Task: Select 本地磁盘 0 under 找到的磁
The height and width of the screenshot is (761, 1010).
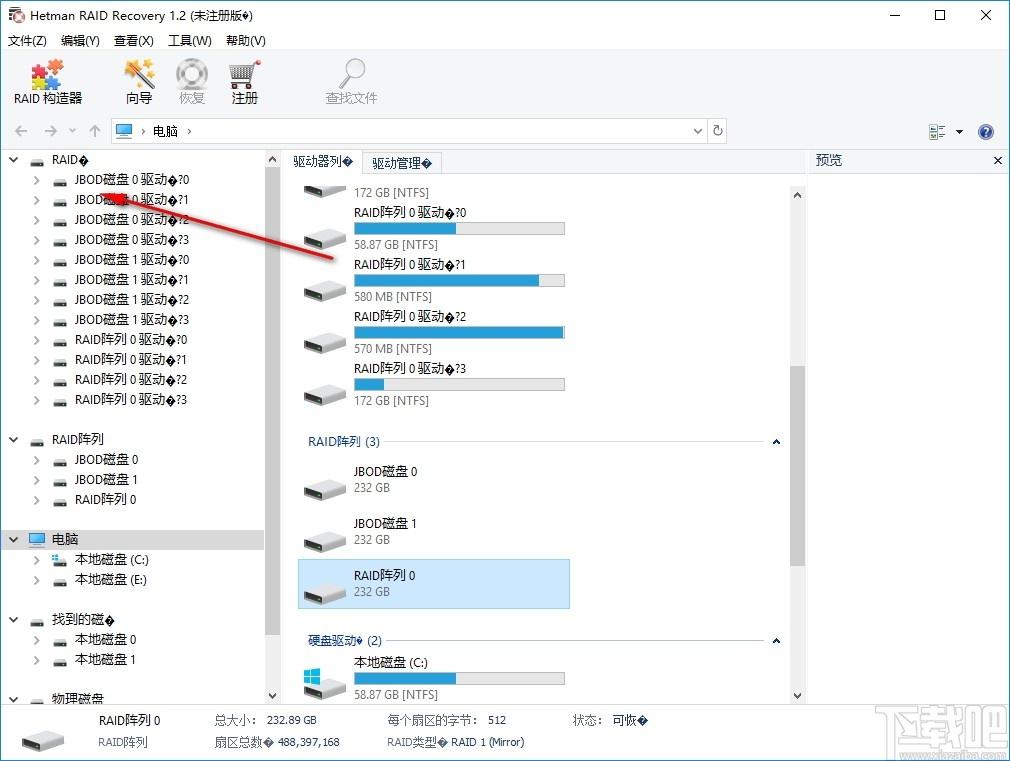Action: click(105, 640)
